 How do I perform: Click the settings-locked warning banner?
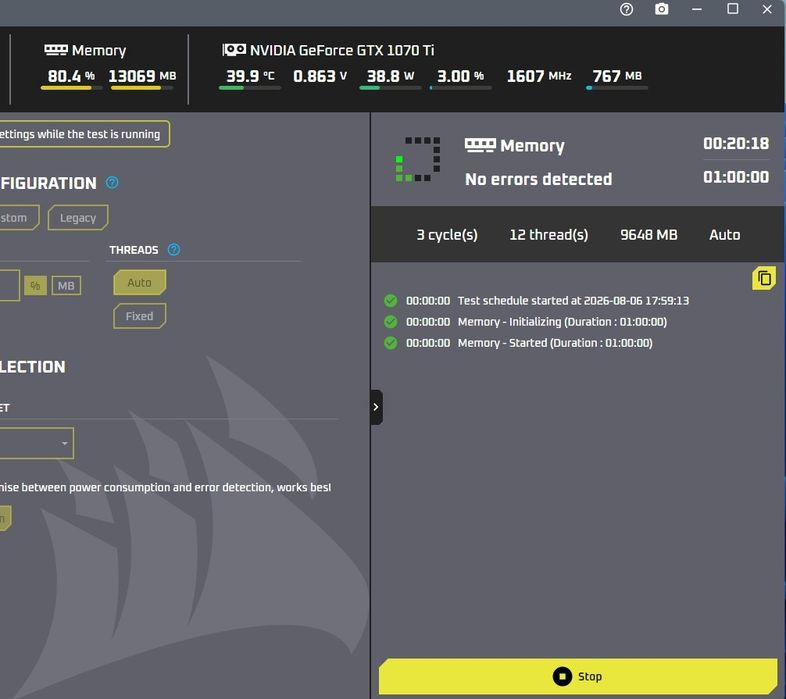tap(84, 134)
